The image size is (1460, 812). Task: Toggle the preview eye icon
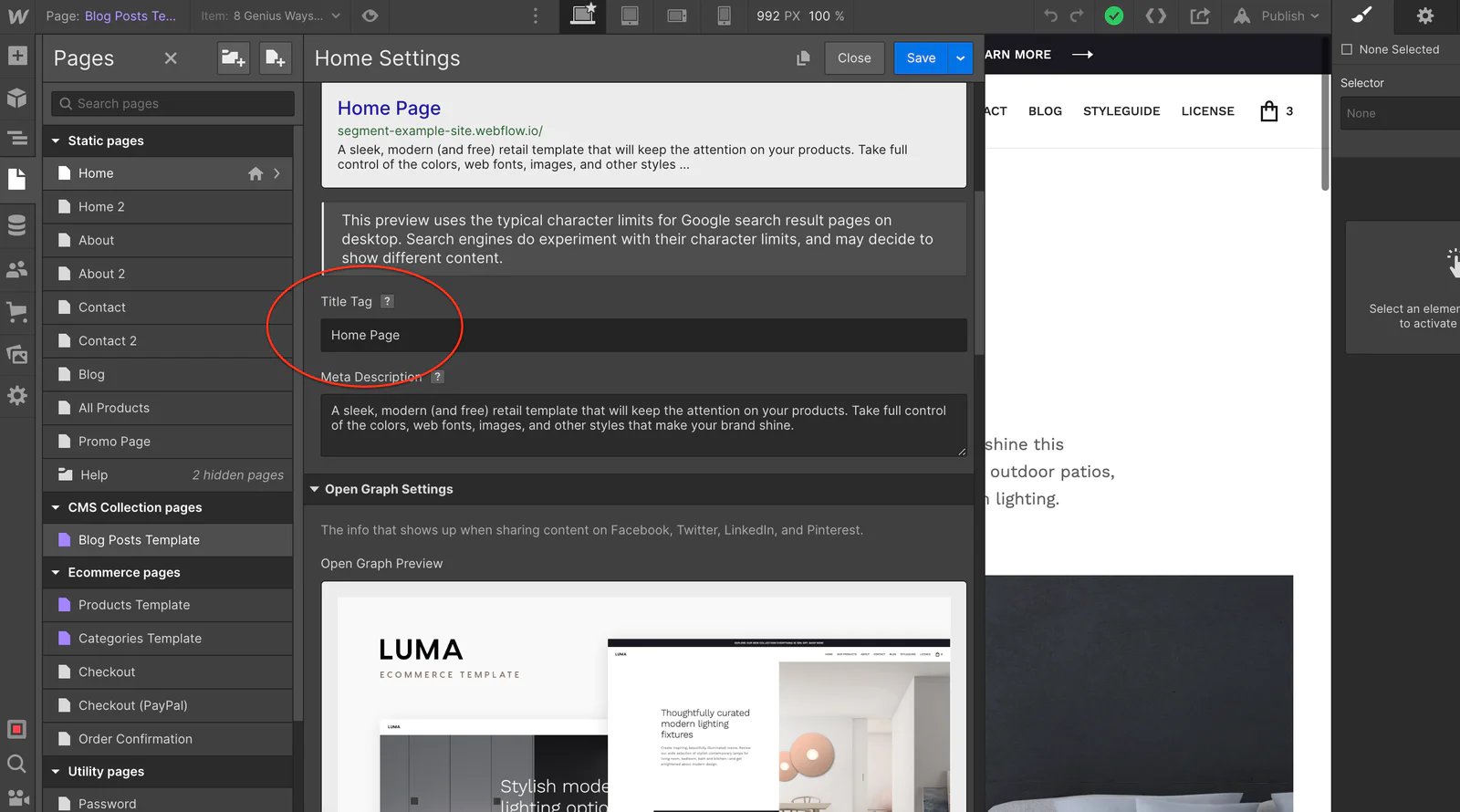pos(370,16)
